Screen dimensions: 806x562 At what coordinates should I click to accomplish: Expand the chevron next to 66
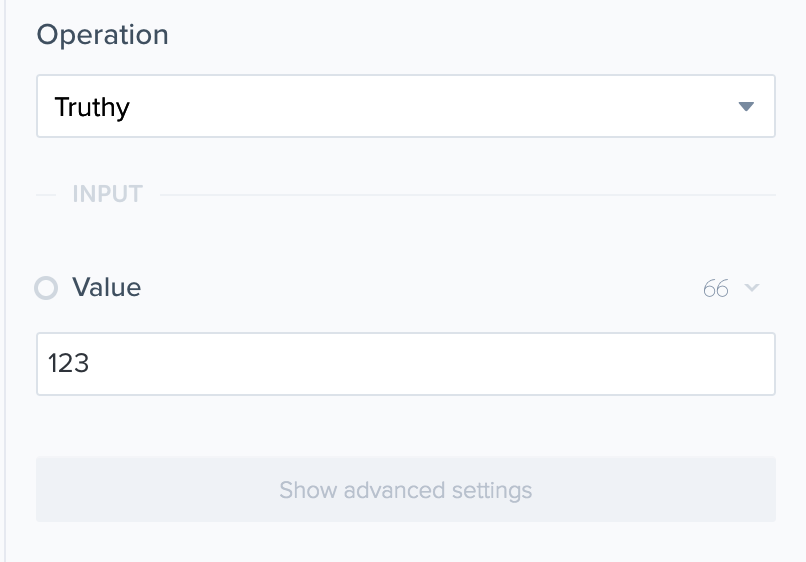pos(752,289)
